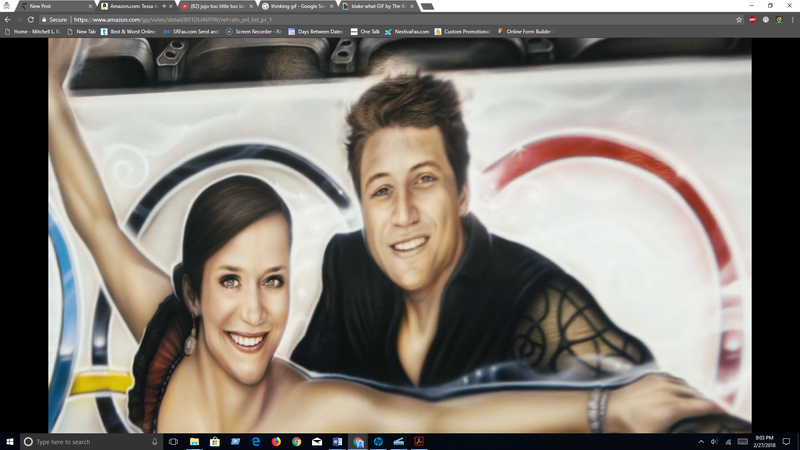Open the gold-ring extension with green bar
The height and width of the screenshot is (450, 800).
[x=779, y=19]
